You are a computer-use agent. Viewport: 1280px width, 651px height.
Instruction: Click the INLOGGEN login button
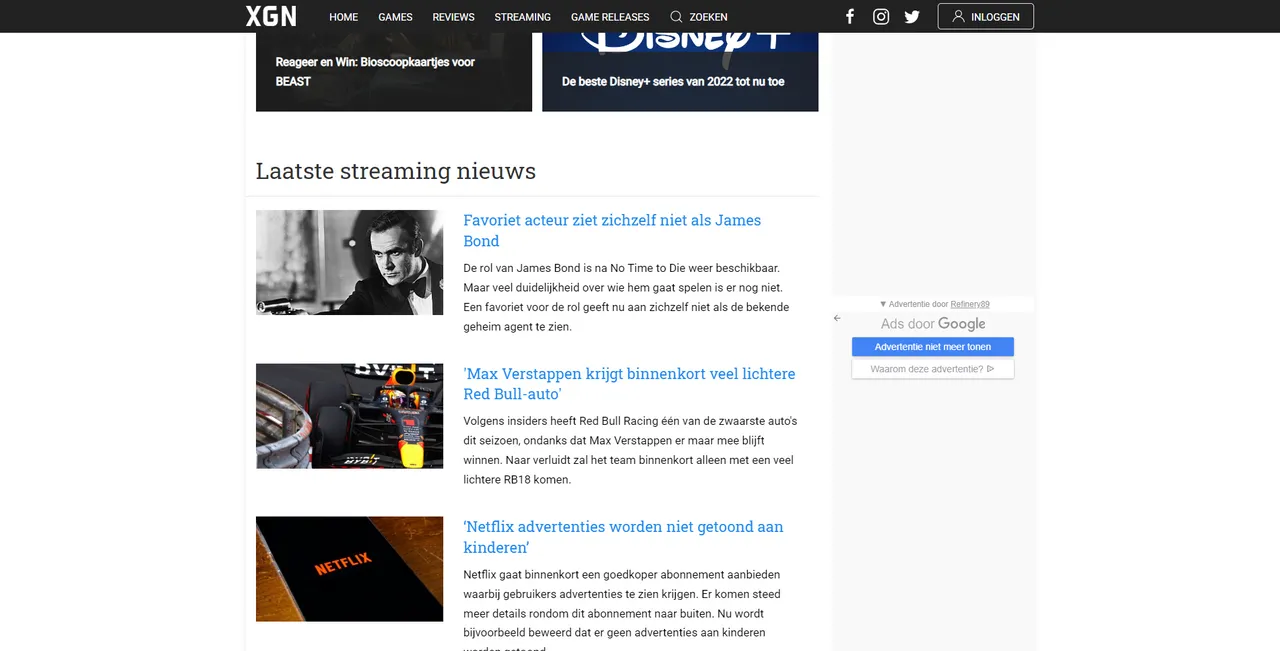pos(985,16)
